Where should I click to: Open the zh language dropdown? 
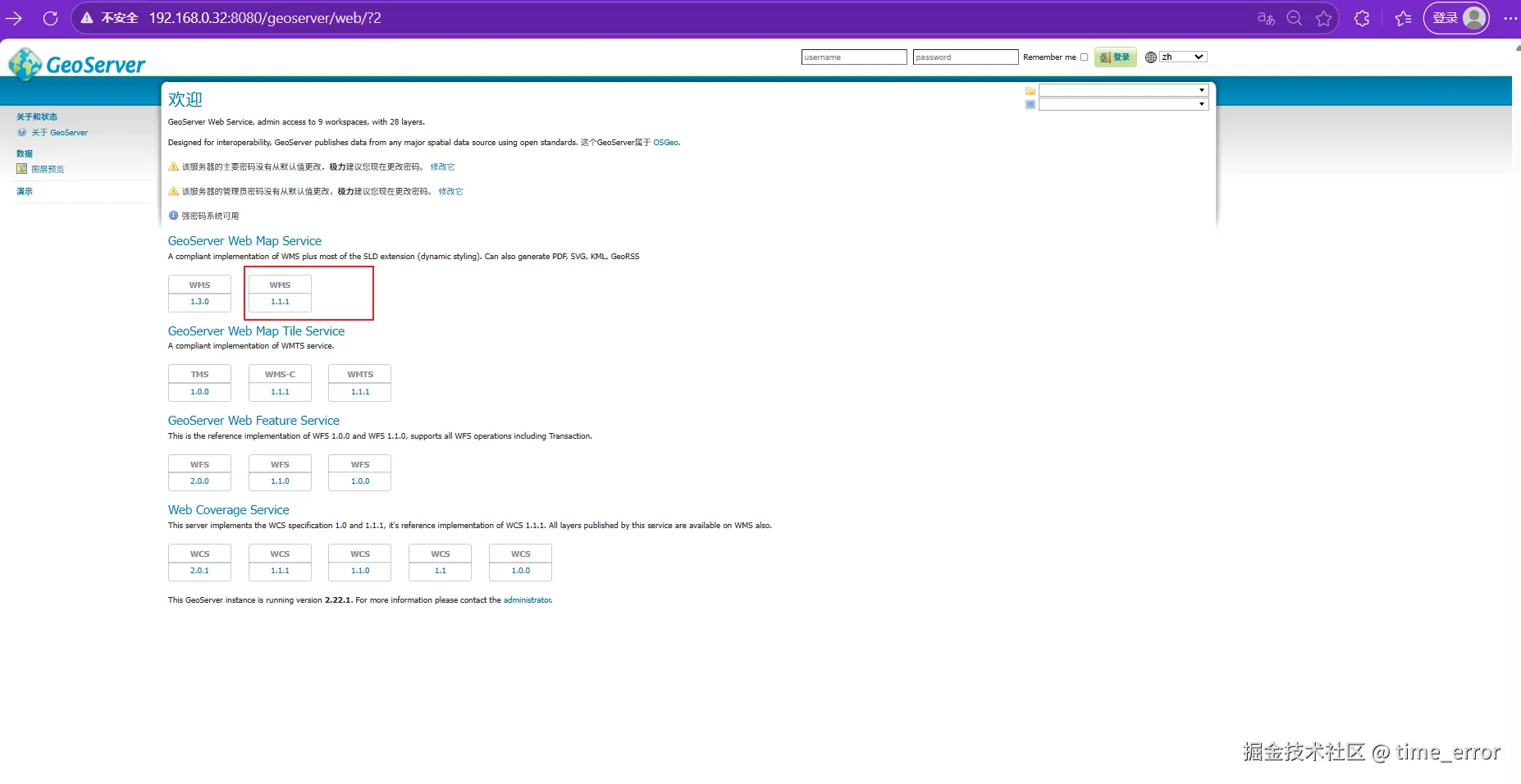pyautogui.click(x=1181, y=57)
